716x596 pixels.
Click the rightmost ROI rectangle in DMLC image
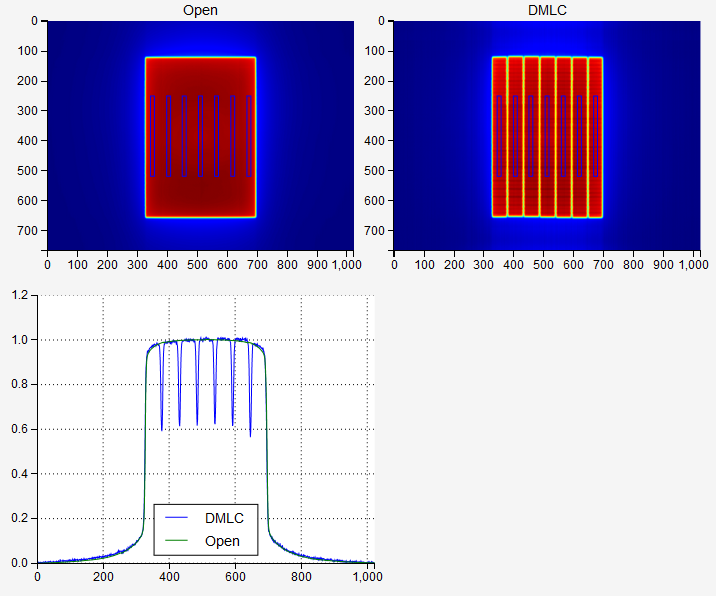pyautogui.click(x=595, y=136)
